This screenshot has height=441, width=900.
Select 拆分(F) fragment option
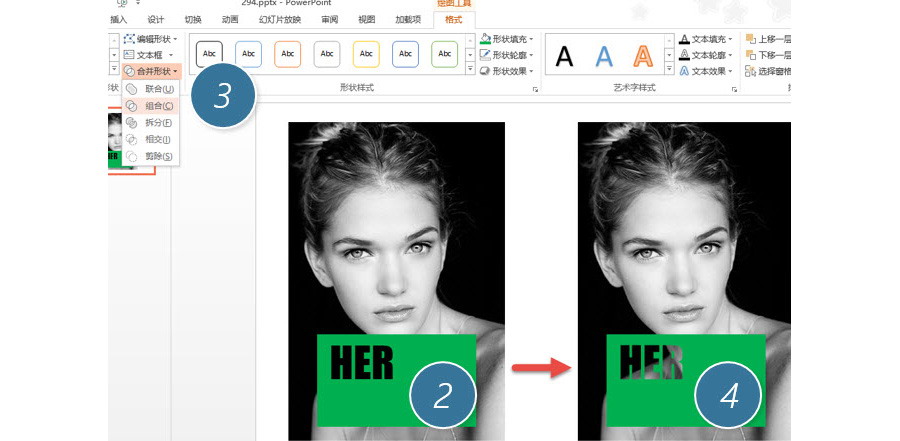[151, 122]
